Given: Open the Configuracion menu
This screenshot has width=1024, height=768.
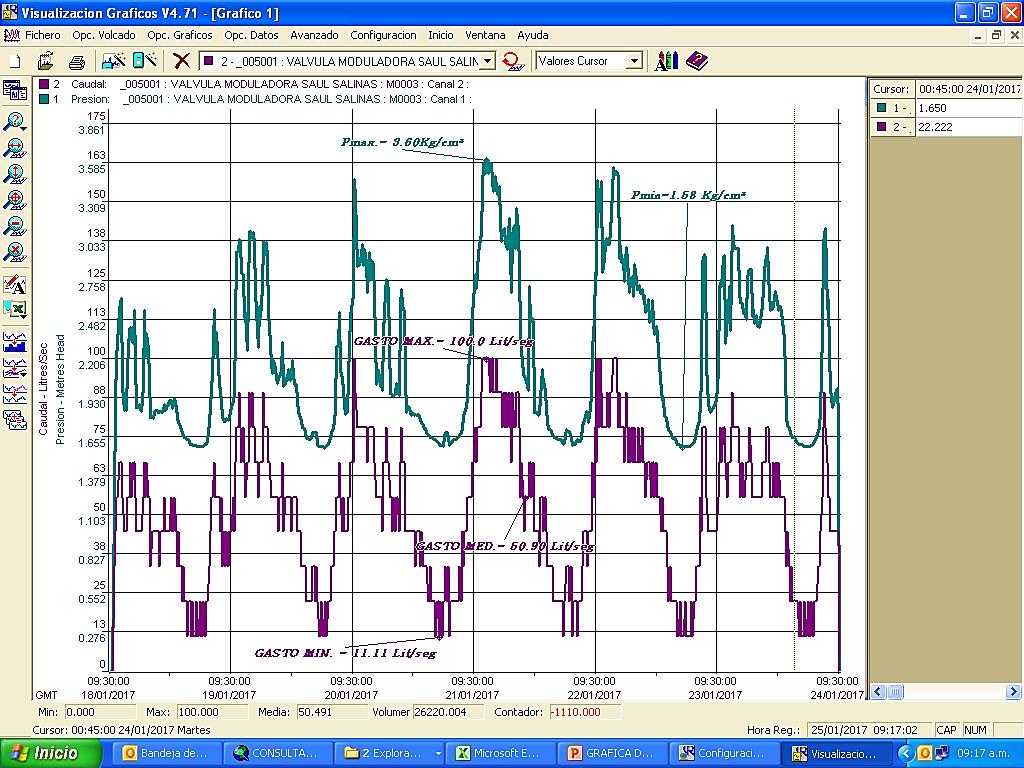Looking at the screenshot, I should (x=383, y=35).
